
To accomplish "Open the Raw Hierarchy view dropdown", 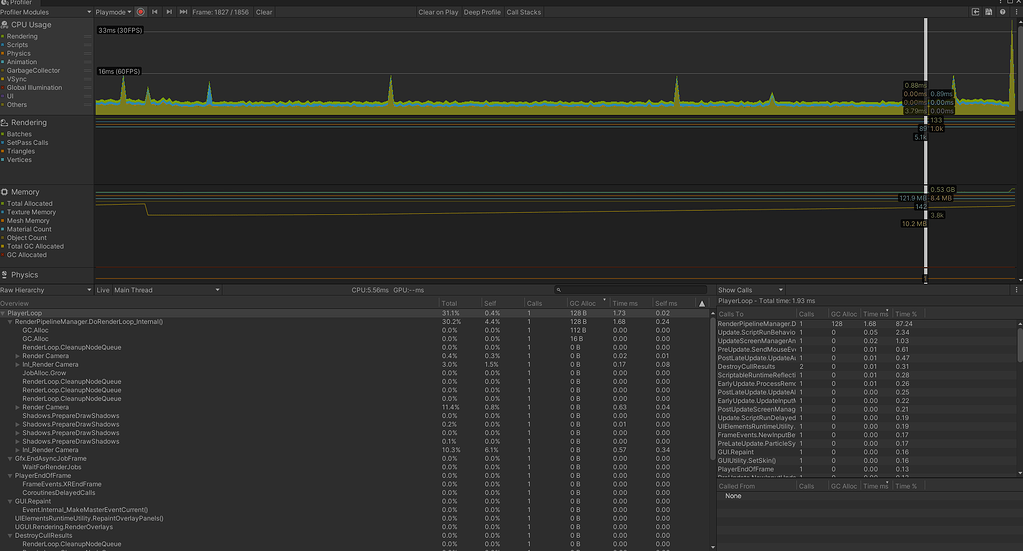I will [46, 290].
